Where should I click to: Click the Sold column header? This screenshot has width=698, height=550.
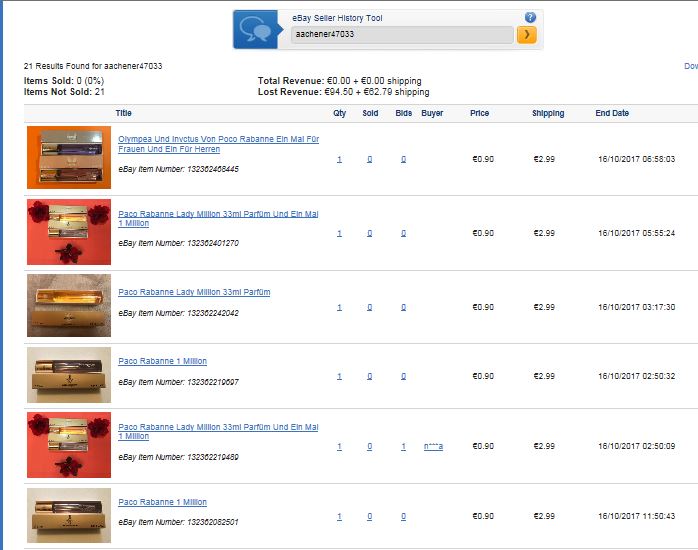370,113
